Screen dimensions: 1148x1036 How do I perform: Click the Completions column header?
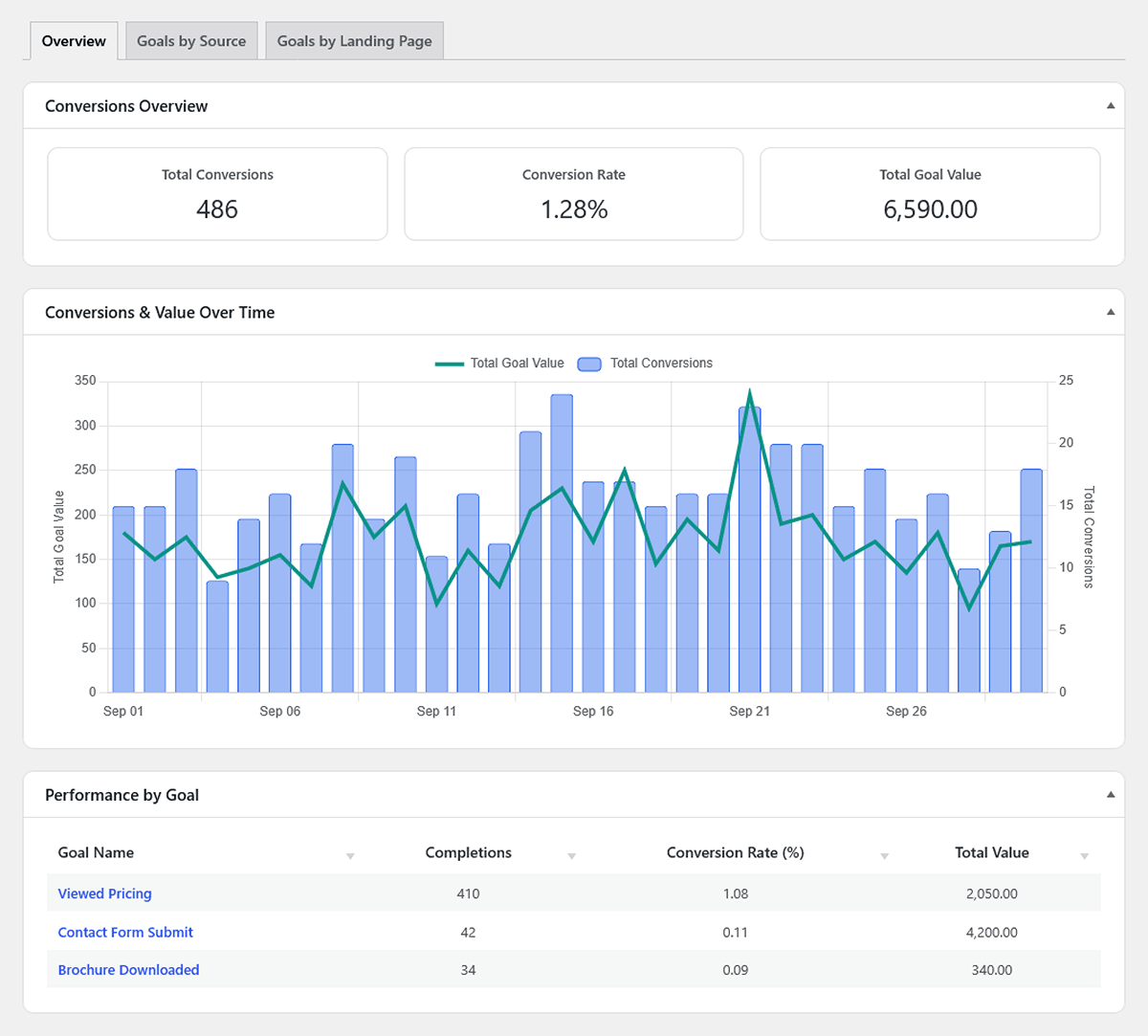[x=468, y=852]
